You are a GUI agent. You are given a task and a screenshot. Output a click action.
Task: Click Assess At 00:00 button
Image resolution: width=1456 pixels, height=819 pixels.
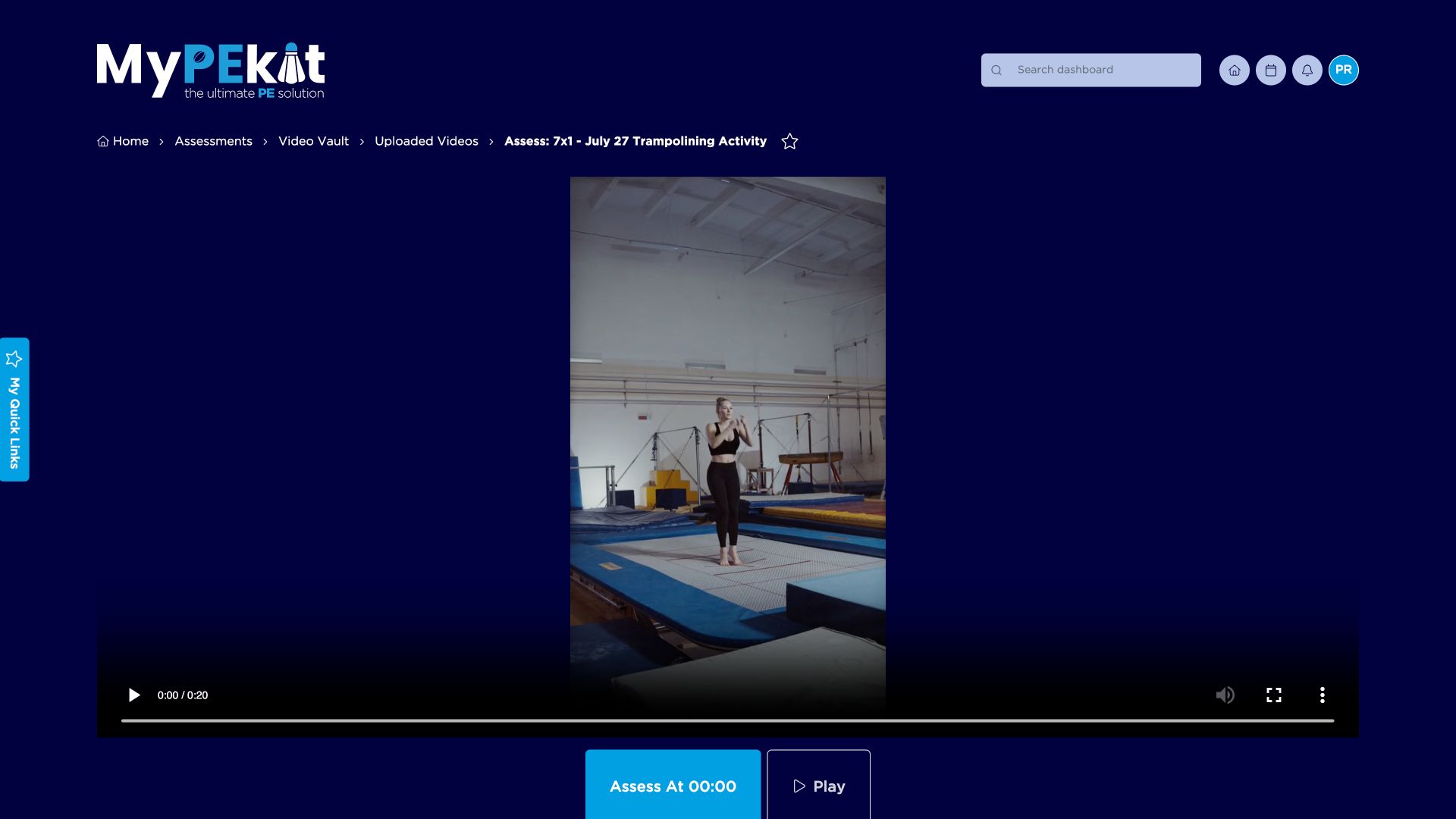pyautogui.click(x=673, y=786)
